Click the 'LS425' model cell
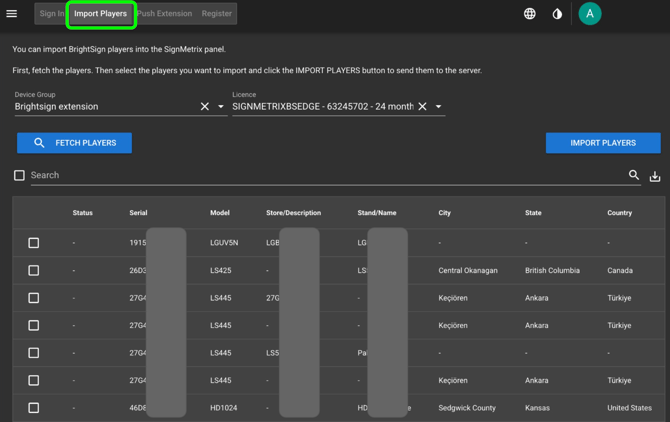Viewport: 670px width, 422px height. tap(220, 270)
